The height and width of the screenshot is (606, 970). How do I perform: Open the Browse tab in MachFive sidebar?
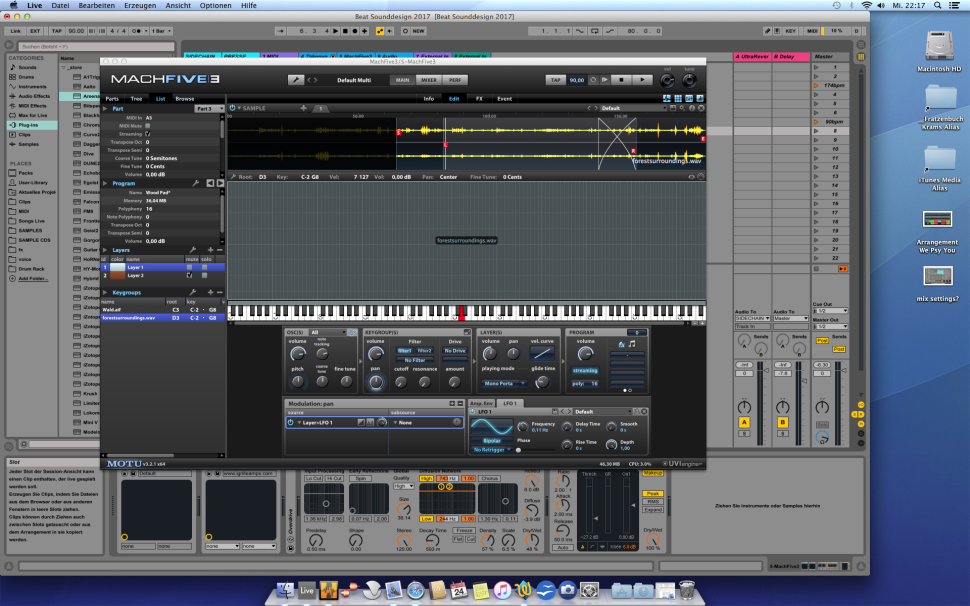(184, 99)
